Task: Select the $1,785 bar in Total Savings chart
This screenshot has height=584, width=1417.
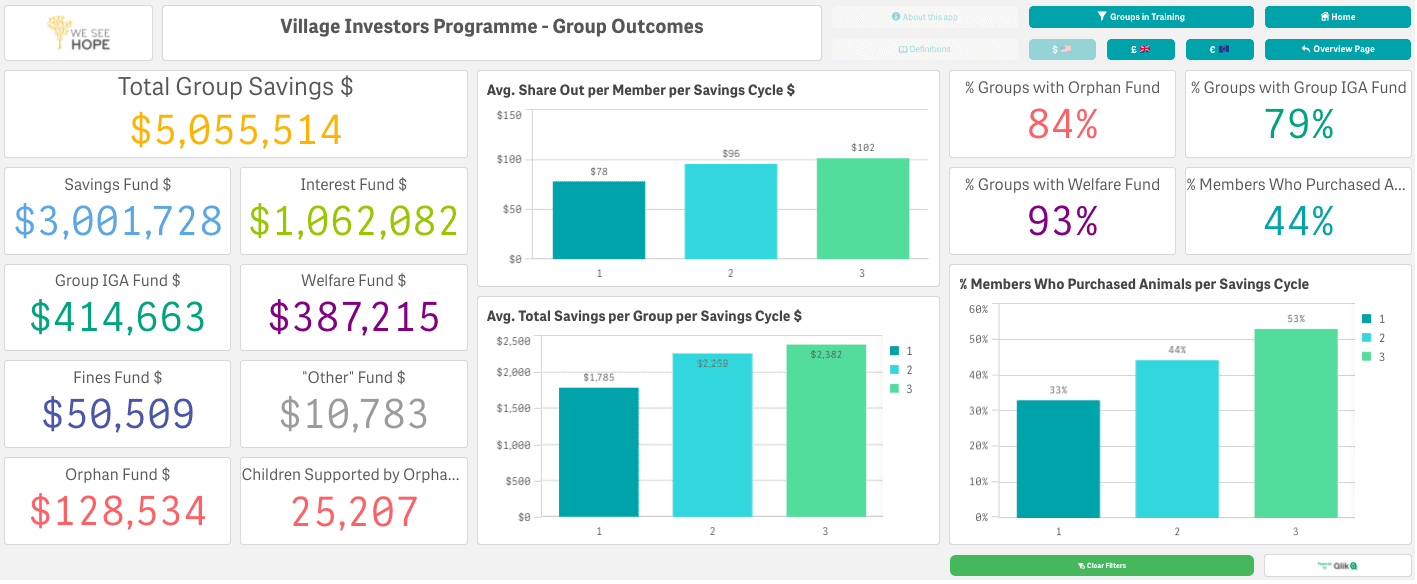Action: (x=599, y=452)
